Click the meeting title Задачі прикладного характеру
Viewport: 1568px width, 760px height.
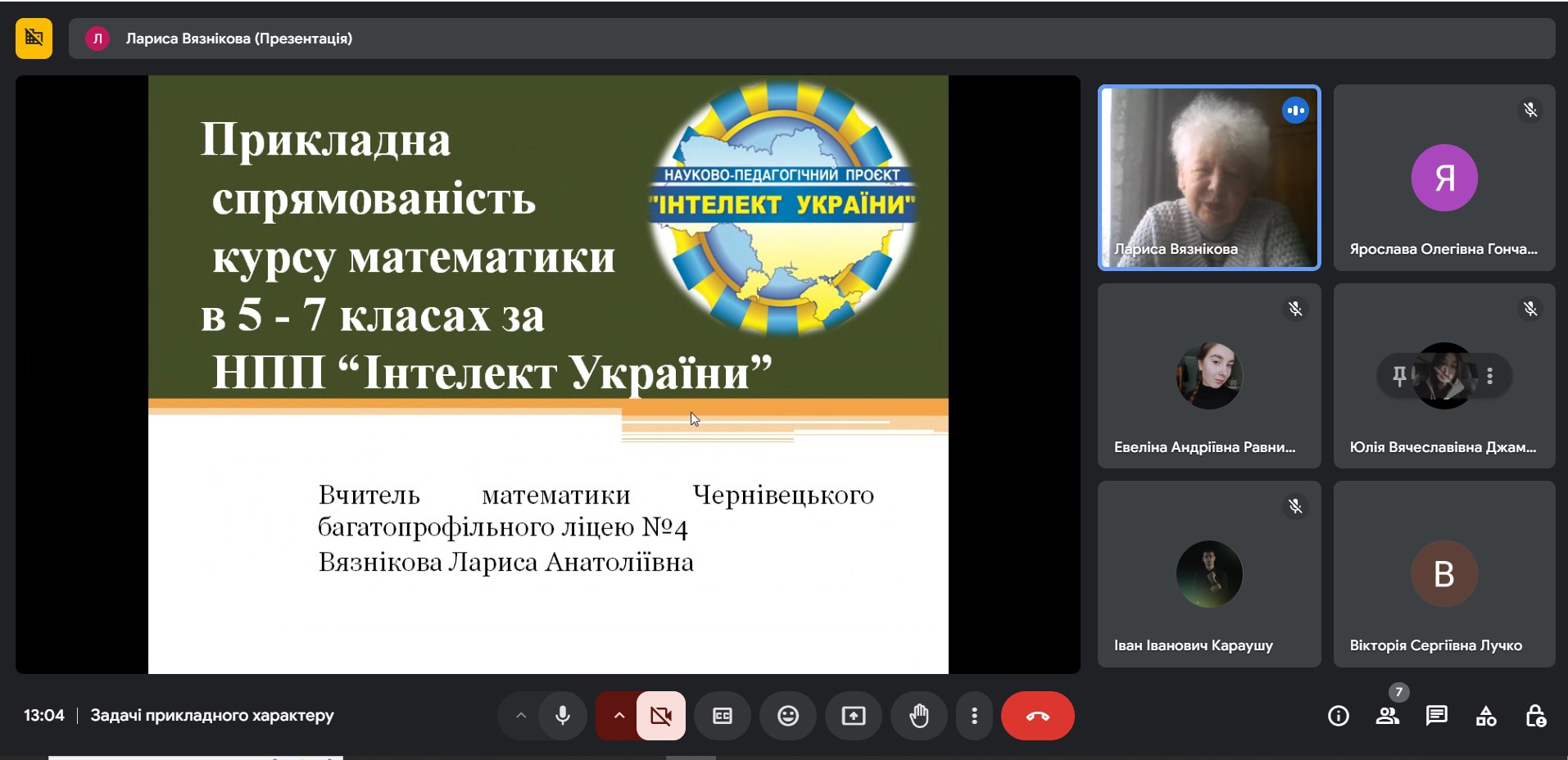212,716
